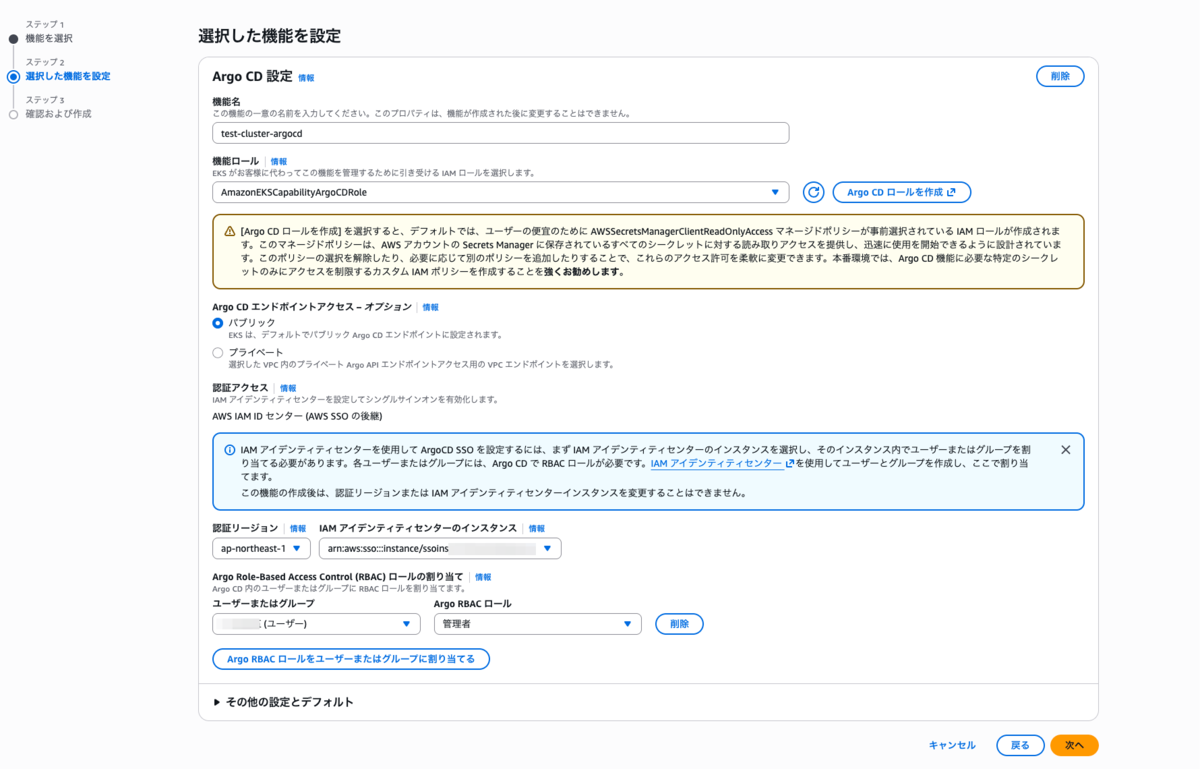Click 情報 link beside Argo CD エンドポイントアクセス
The height and width of the screenshot is (769, 1200).
[x=430, y=307]
